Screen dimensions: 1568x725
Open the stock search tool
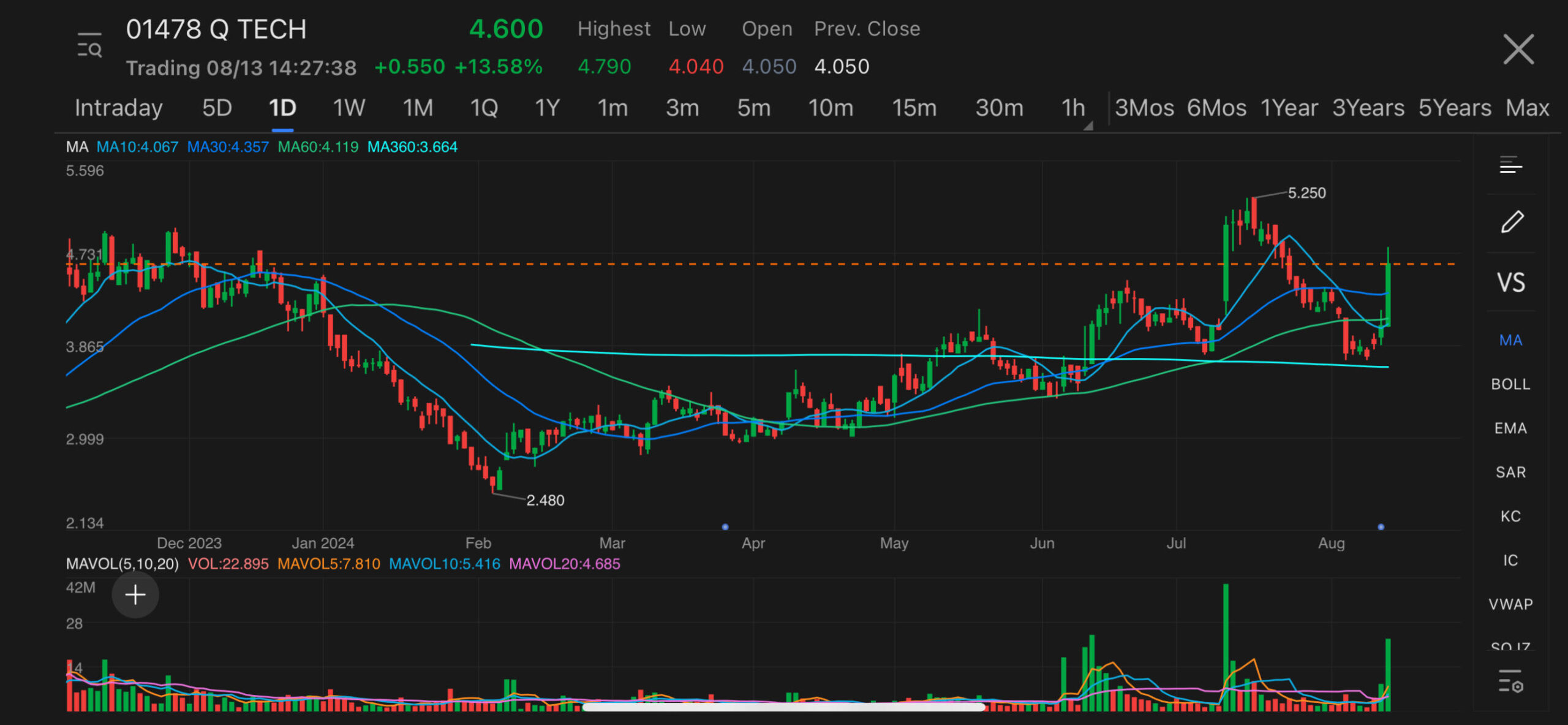coord(89,44)
